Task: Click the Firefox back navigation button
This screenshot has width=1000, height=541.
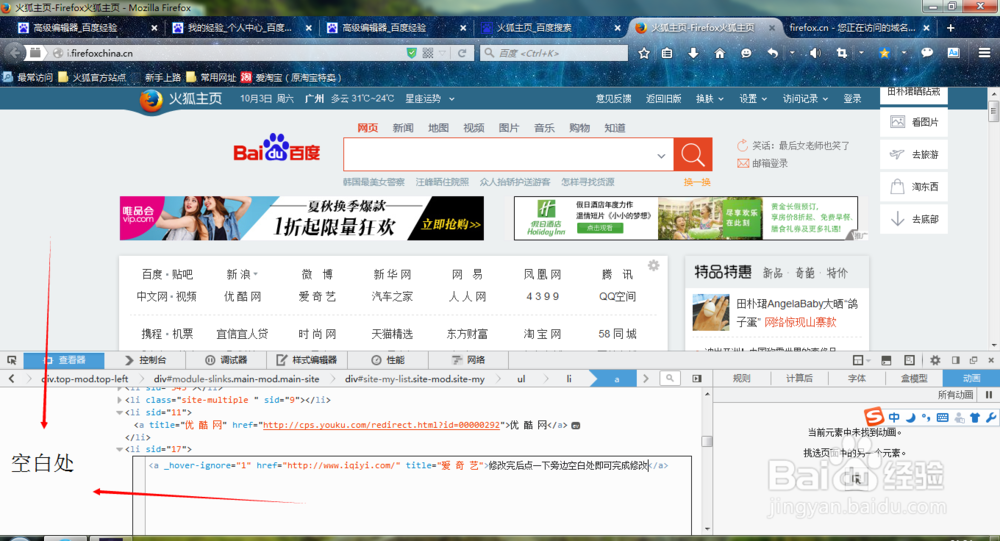Action: (x=15, y=53)
